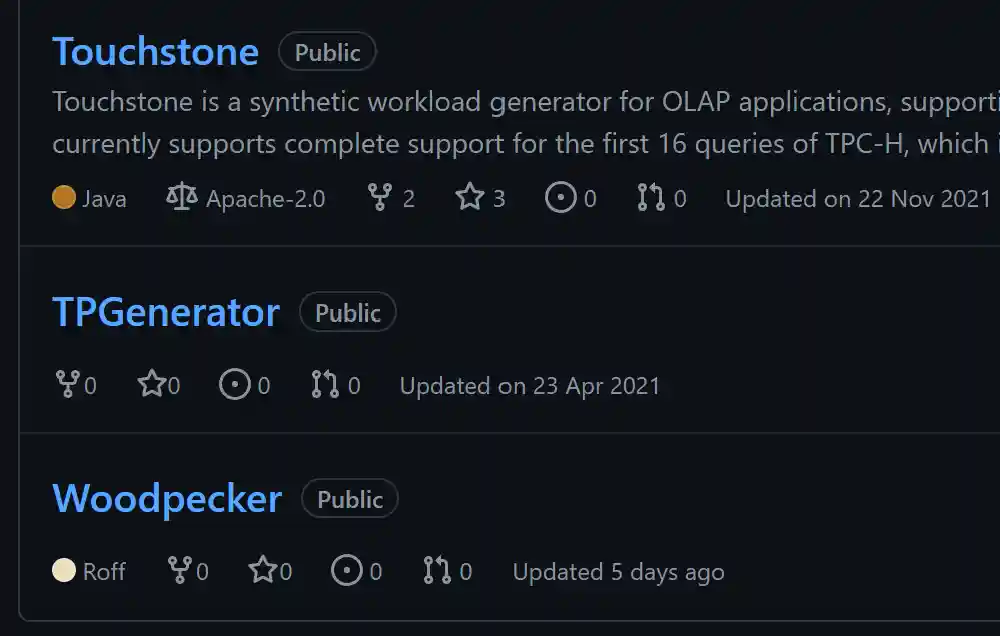Click the fork icon in Woodpecker row
1000x636 pixels.
tap(180, 571)
